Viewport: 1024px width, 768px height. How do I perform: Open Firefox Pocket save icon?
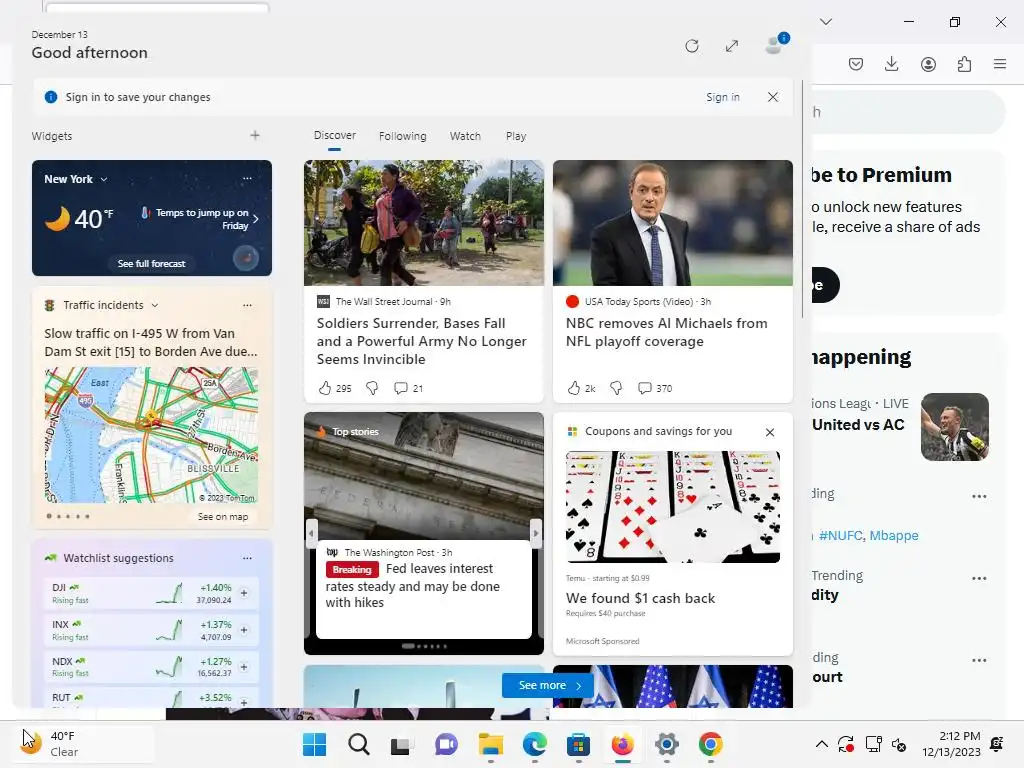(x=856, y=64)
